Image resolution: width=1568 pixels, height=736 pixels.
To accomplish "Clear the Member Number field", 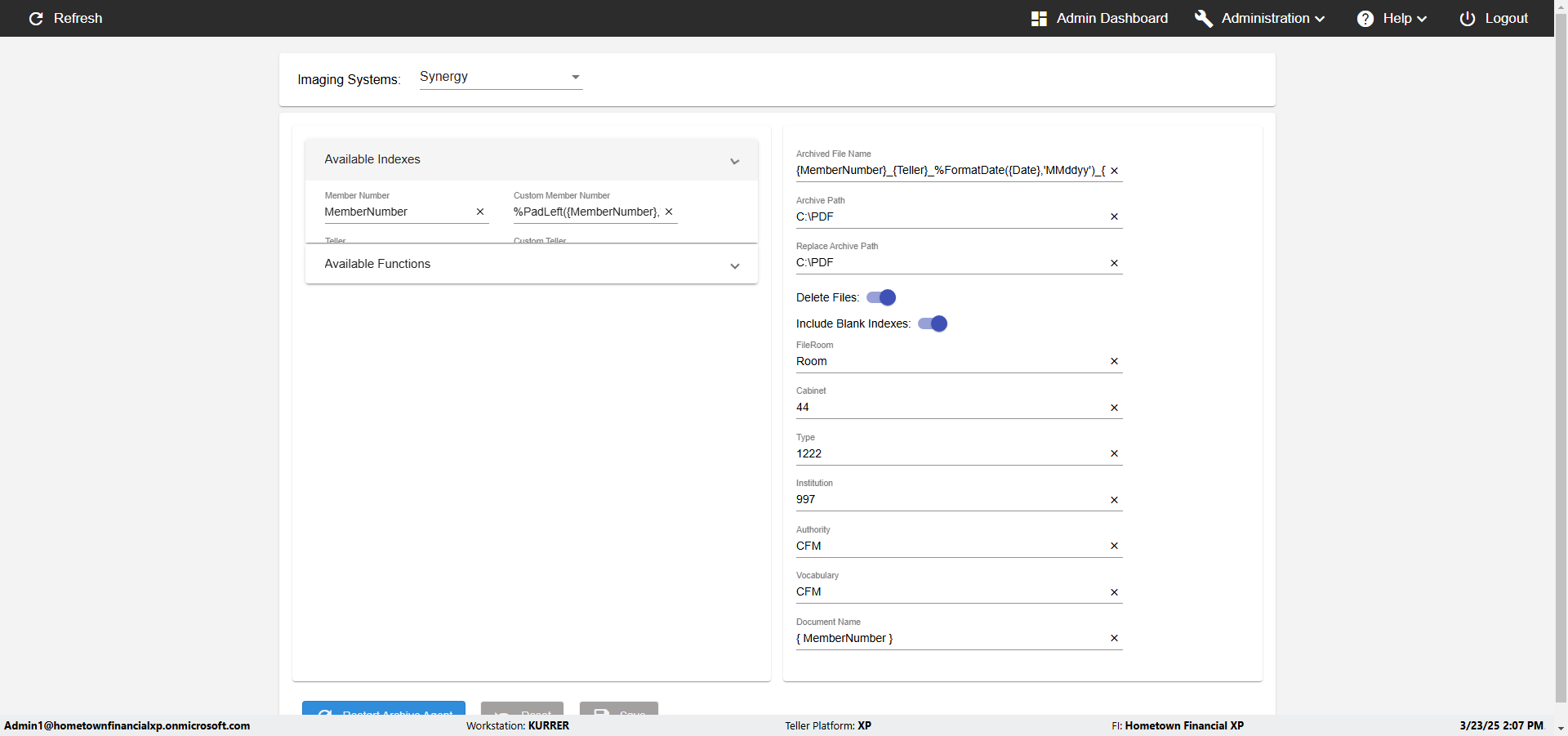I will click(480, 212).
